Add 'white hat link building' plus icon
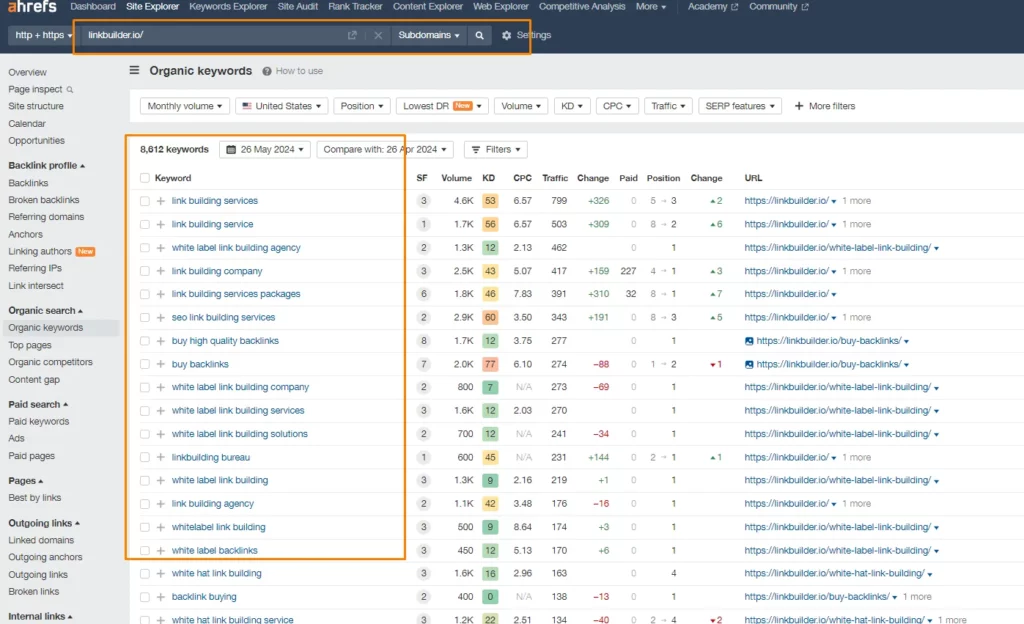Screen dimensions: 1024x624 161,574
